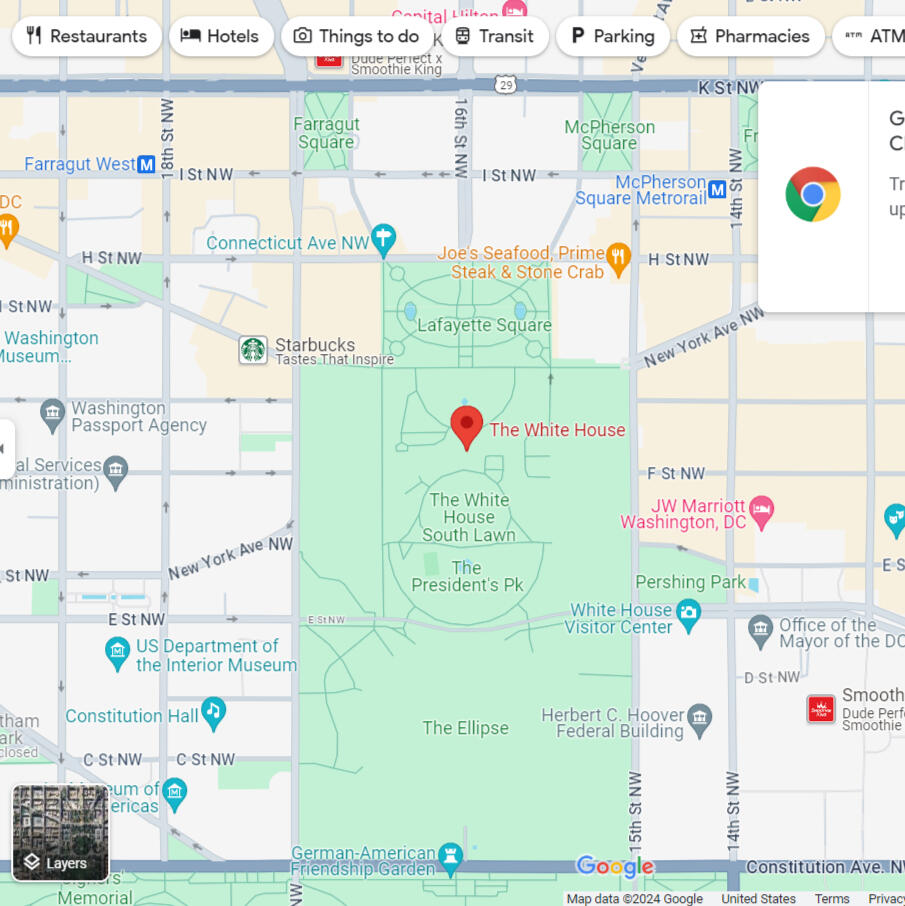Click the United States region link

pyautogui.click(x=758, y=899)
